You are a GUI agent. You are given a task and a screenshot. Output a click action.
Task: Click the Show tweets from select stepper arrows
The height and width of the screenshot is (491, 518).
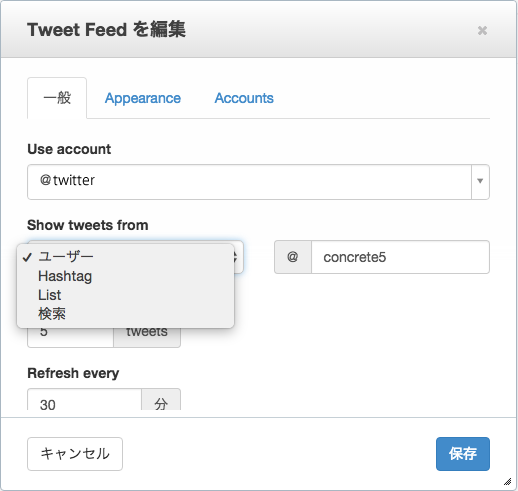(x=237, y=257)
